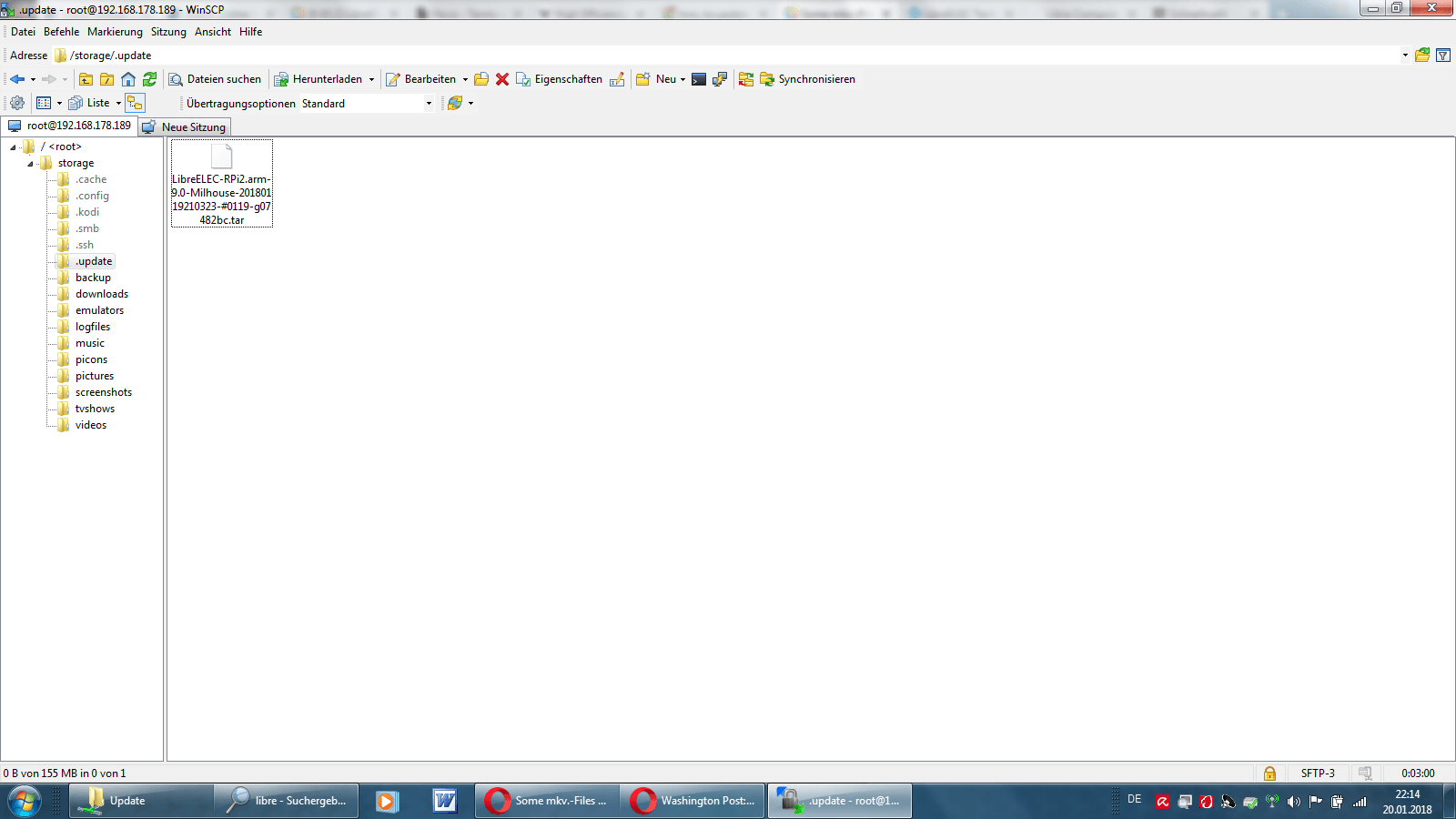Collapse the root tree node
Screen dimensions: 1456x819
tap(13, 147)
